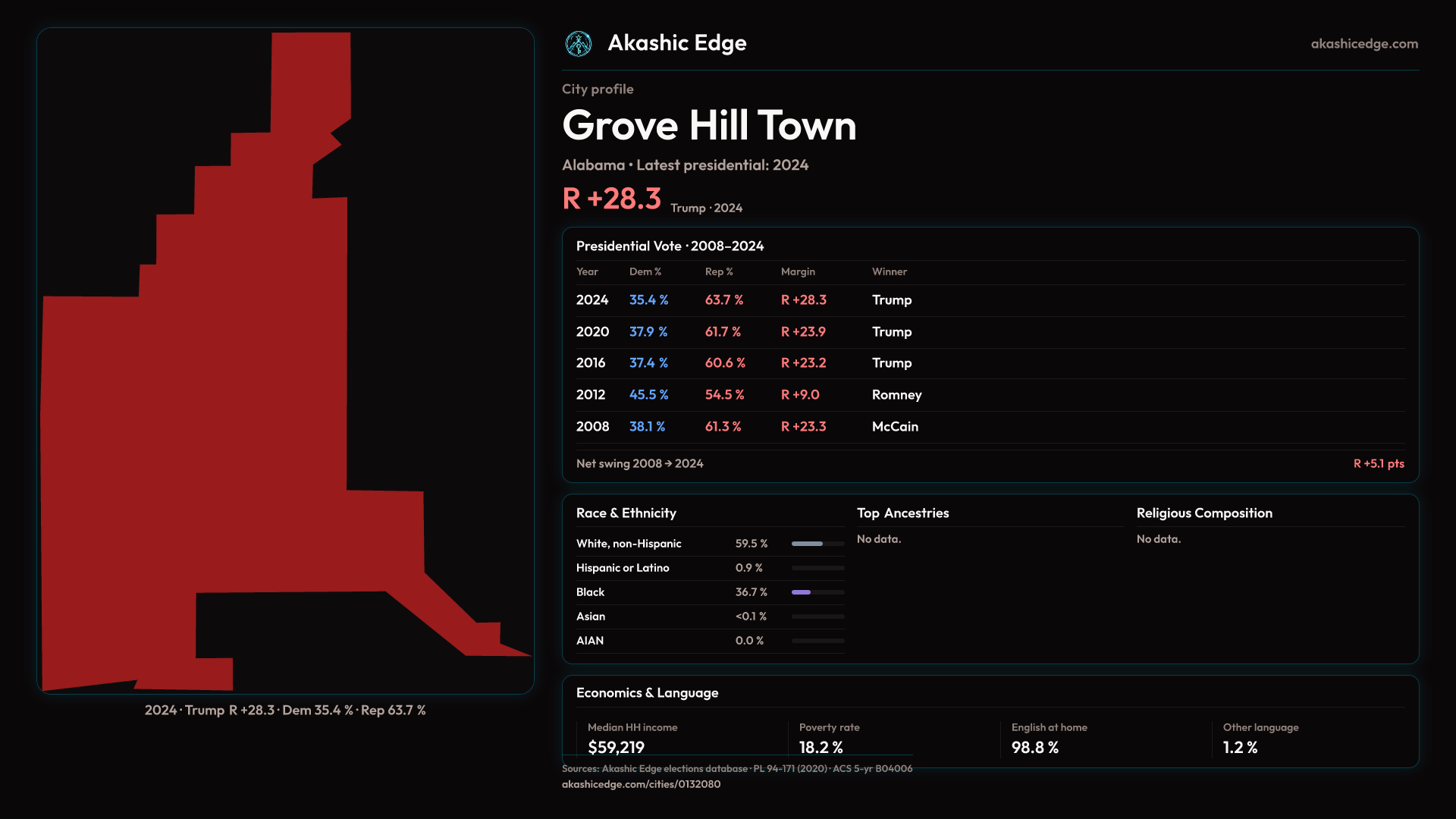
Task: Open the akashicedge.com link in header
Action: click(1363, 44)
